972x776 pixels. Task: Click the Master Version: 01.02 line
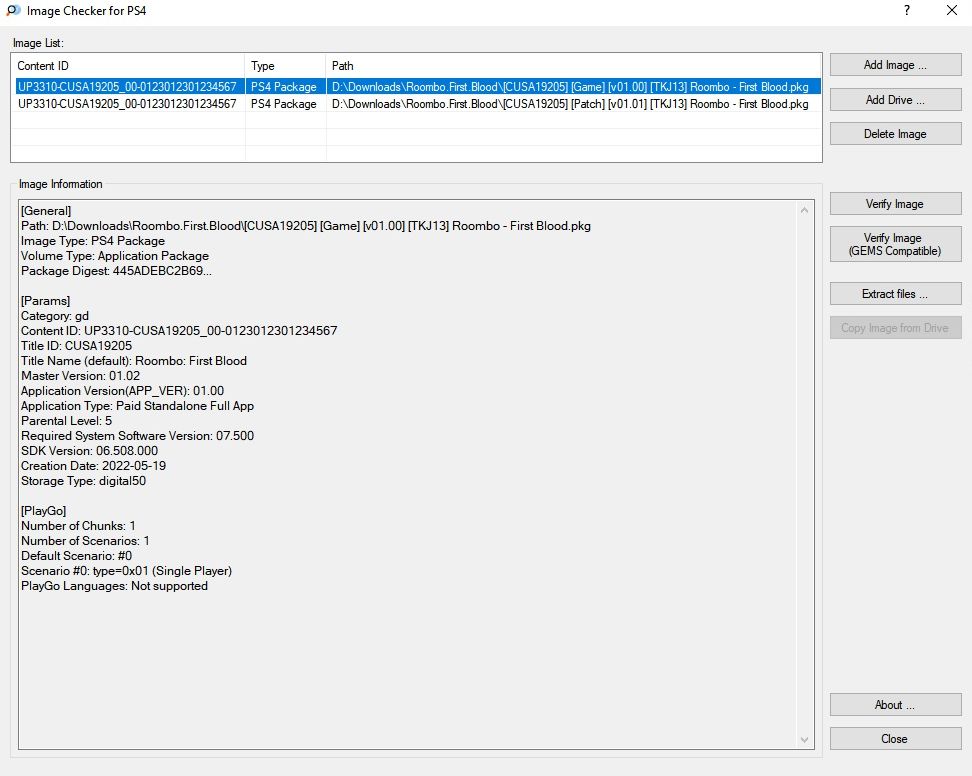tap(81, 376)
